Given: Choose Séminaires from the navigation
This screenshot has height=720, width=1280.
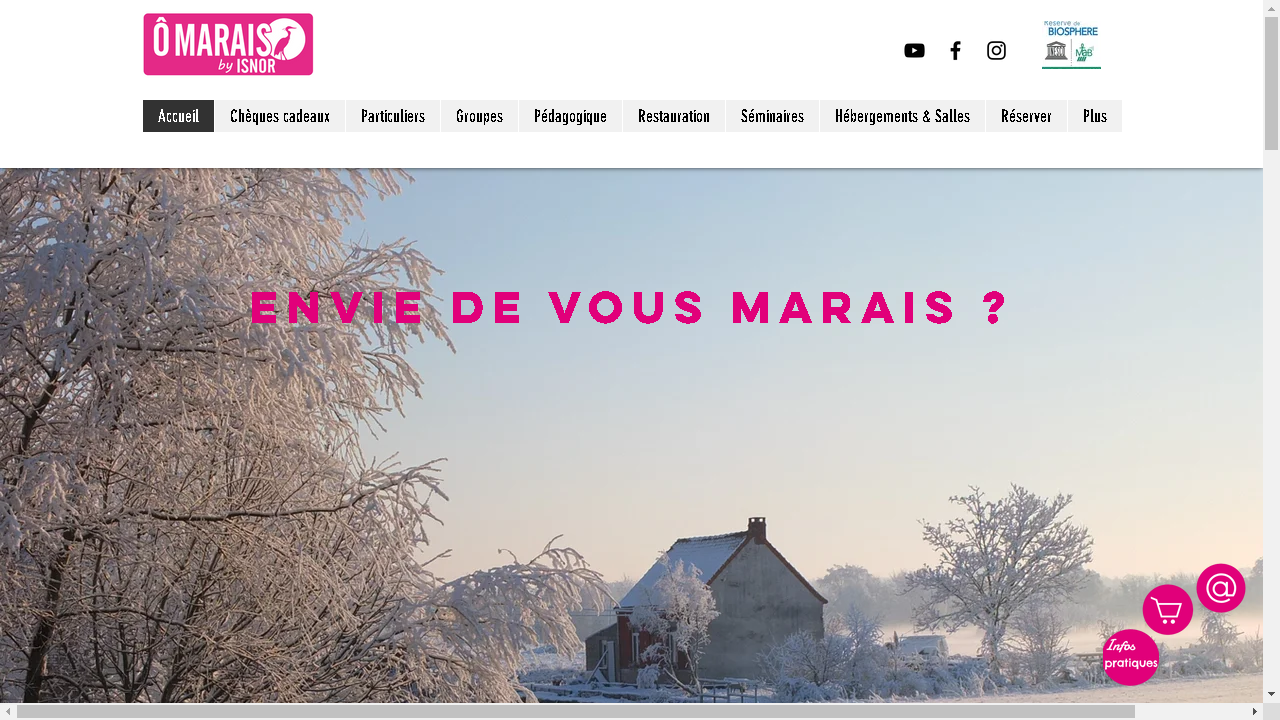Looking at the screenshot, I should click(772, 116).
